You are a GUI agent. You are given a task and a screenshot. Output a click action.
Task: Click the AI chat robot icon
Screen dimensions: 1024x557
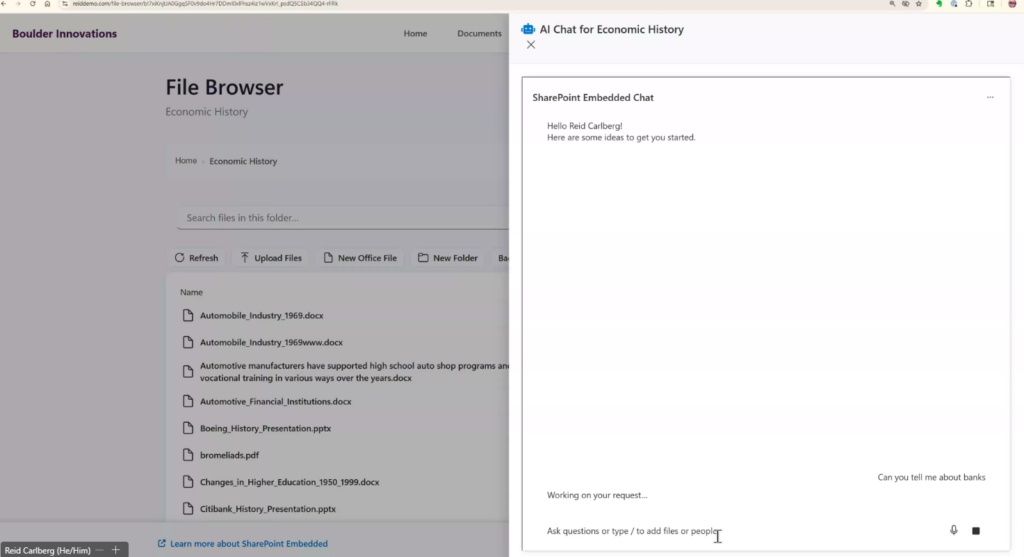click(x=528, y=29)
